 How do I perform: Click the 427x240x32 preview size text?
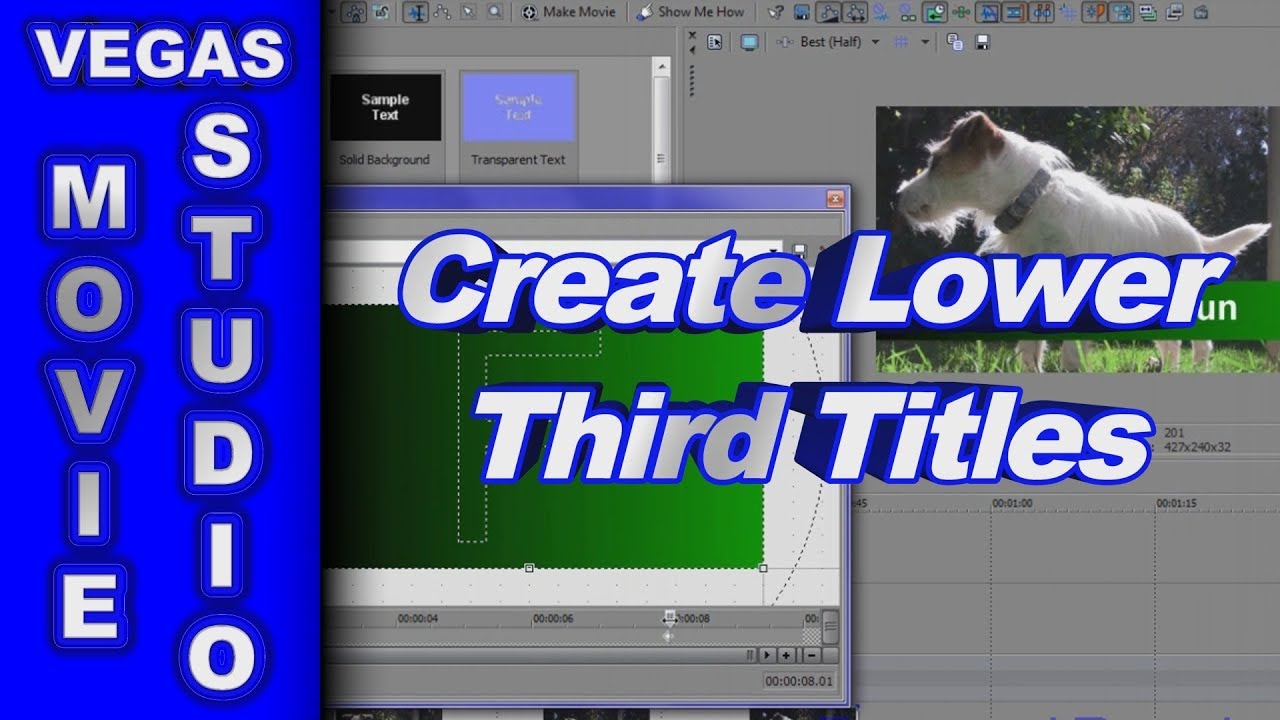point(1198,448)
